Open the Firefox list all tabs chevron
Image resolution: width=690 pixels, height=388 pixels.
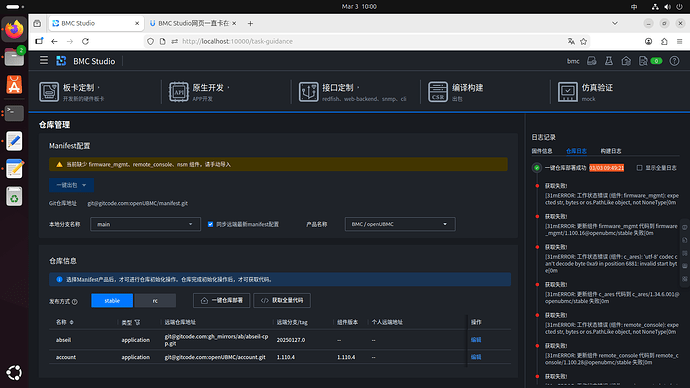615,23
